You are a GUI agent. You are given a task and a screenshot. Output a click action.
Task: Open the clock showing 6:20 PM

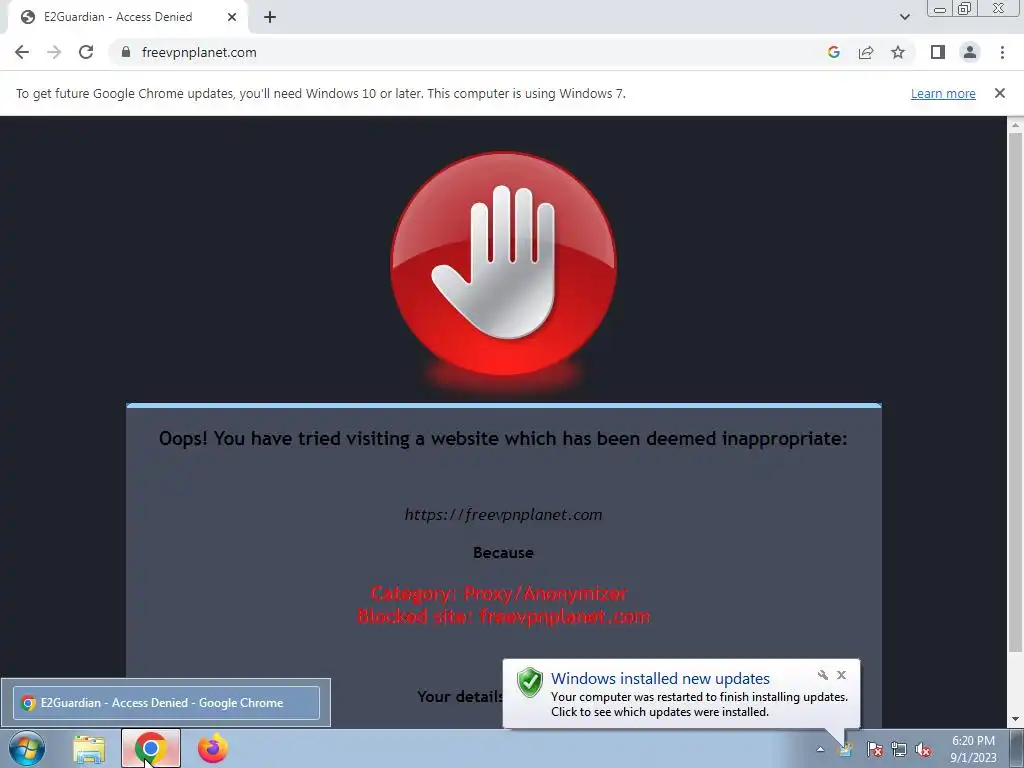pos(973,749)
